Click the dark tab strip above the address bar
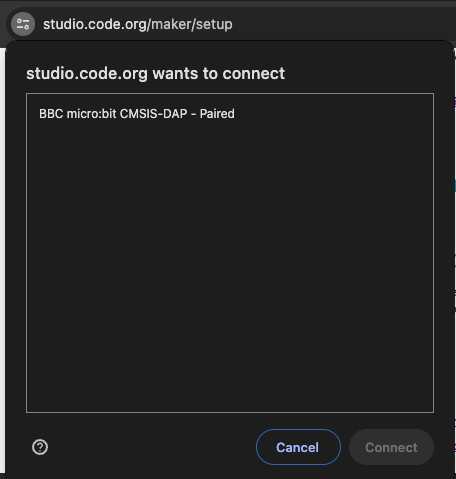This screenshot has height=479, width=456. 228,3
